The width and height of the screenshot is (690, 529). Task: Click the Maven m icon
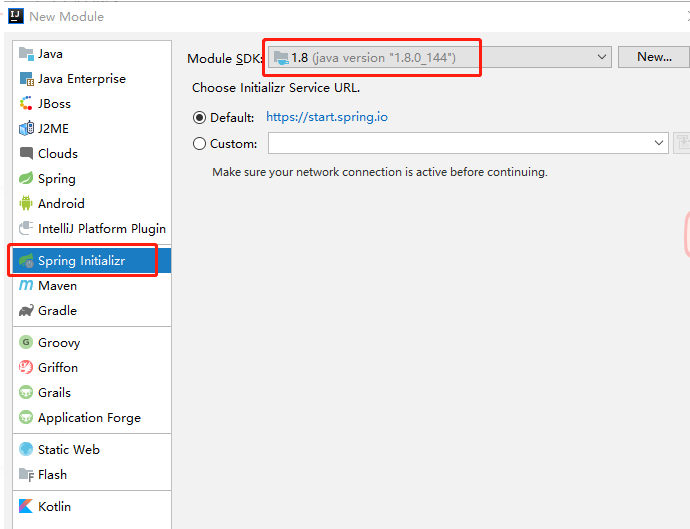(26, 286)
